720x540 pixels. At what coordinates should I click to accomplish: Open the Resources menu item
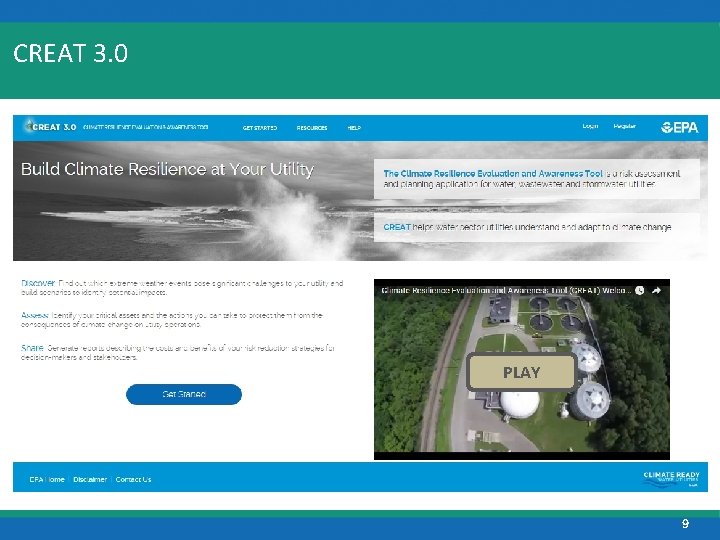pyautogui.click(x=312, y=128)
